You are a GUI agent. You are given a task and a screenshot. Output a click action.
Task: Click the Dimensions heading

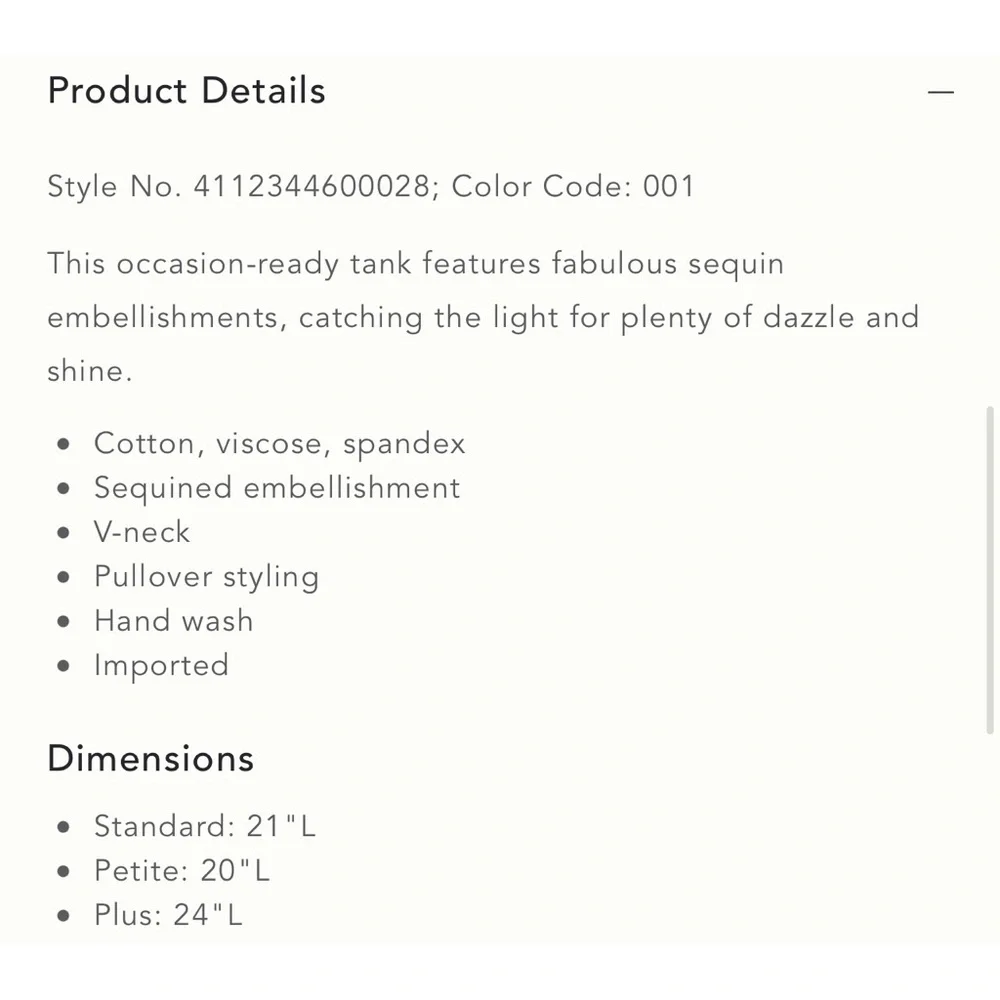point(151,759)
